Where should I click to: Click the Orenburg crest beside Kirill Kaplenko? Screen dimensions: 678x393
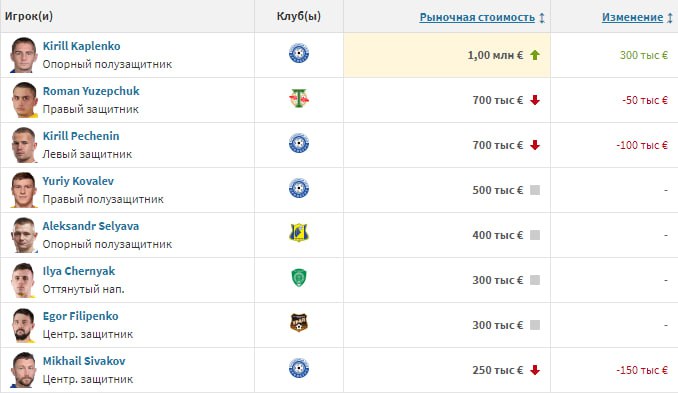[299, 54]
